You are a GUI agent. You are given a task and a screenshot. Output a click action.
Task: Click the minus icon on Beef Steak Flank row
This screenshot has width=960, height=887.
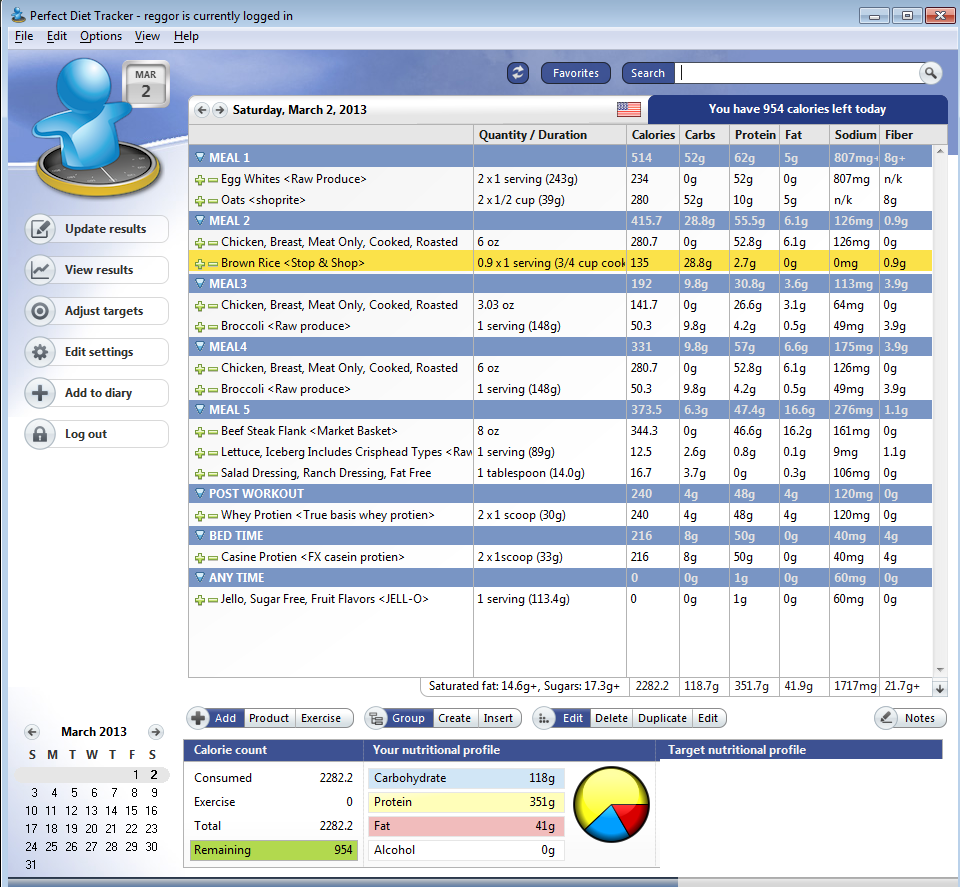pyautogui.click(x=212, y=432)
